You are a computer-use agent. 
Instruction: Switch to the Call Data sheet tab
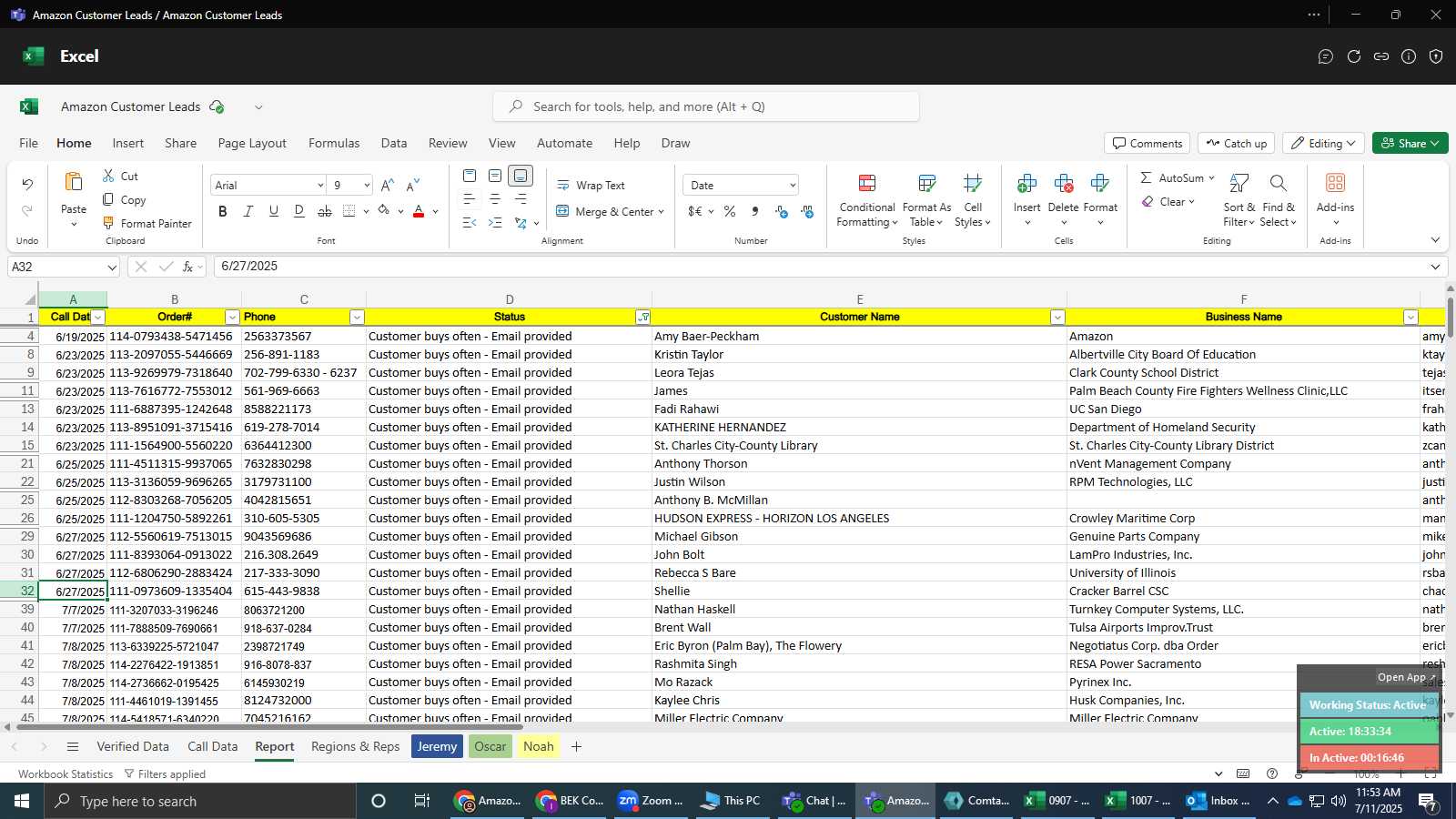[212, 746]
